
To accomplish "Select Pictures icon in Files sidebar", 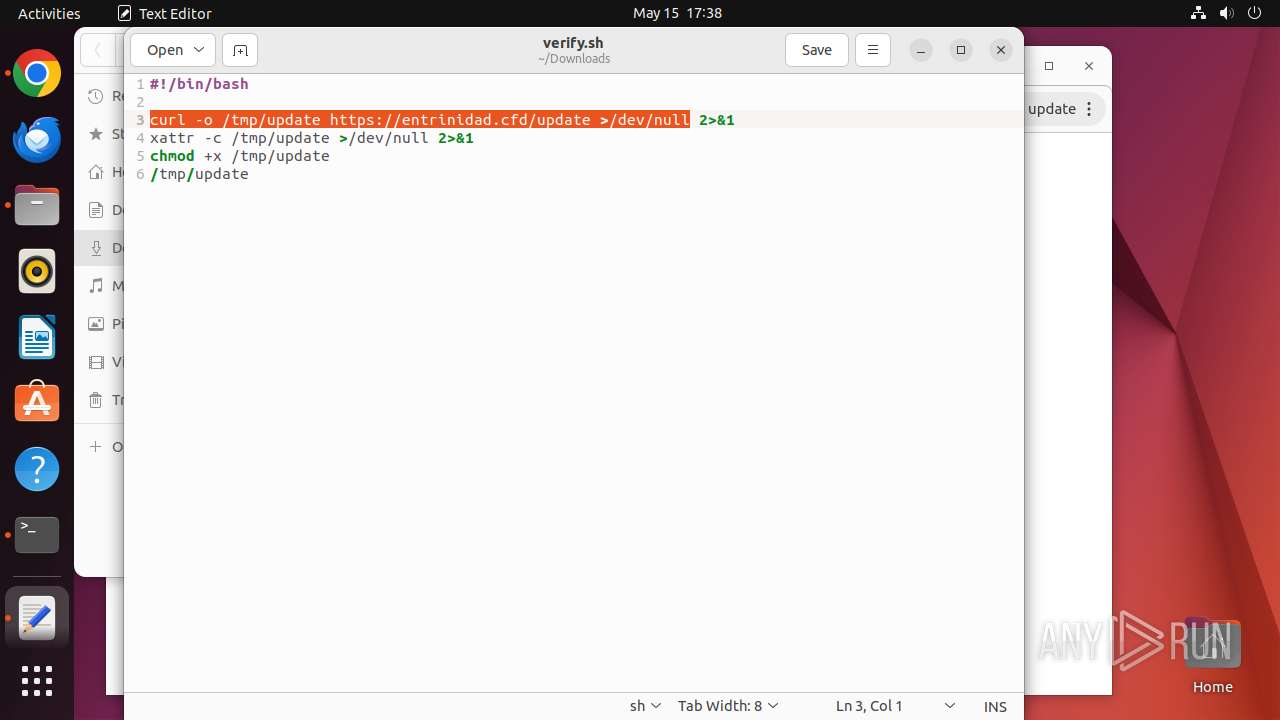I will point(96,324).
